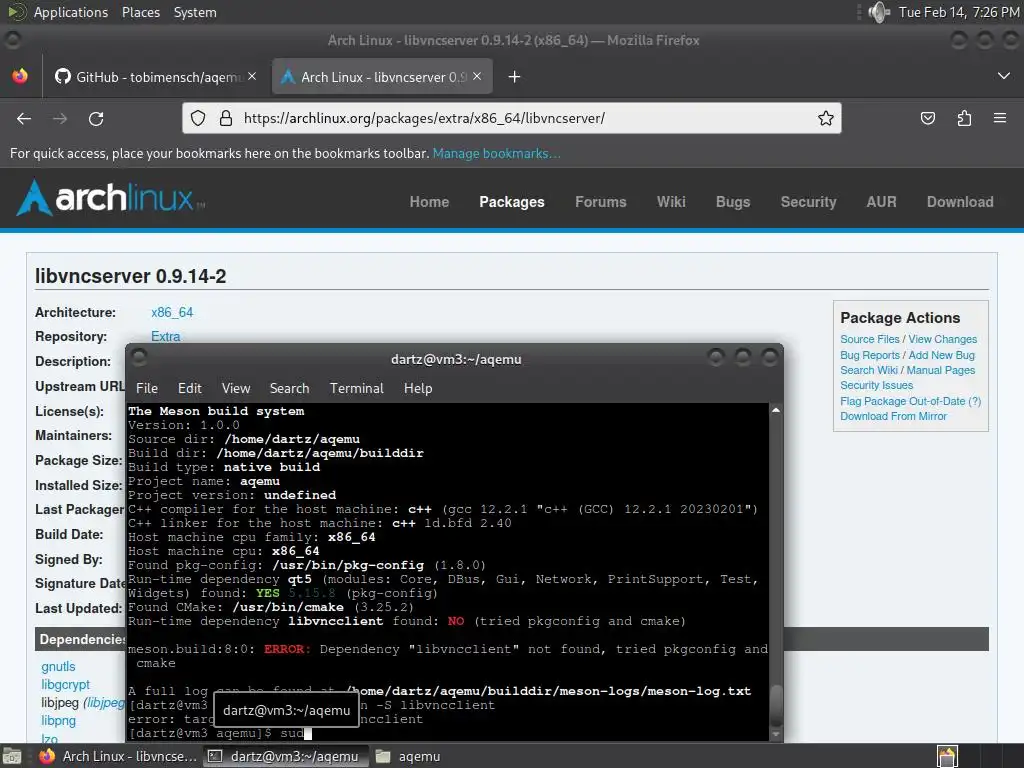This screenshot has height=768, width=1024.
Task: Open the Wiki nav link
Action: click(x=671, y=202)
